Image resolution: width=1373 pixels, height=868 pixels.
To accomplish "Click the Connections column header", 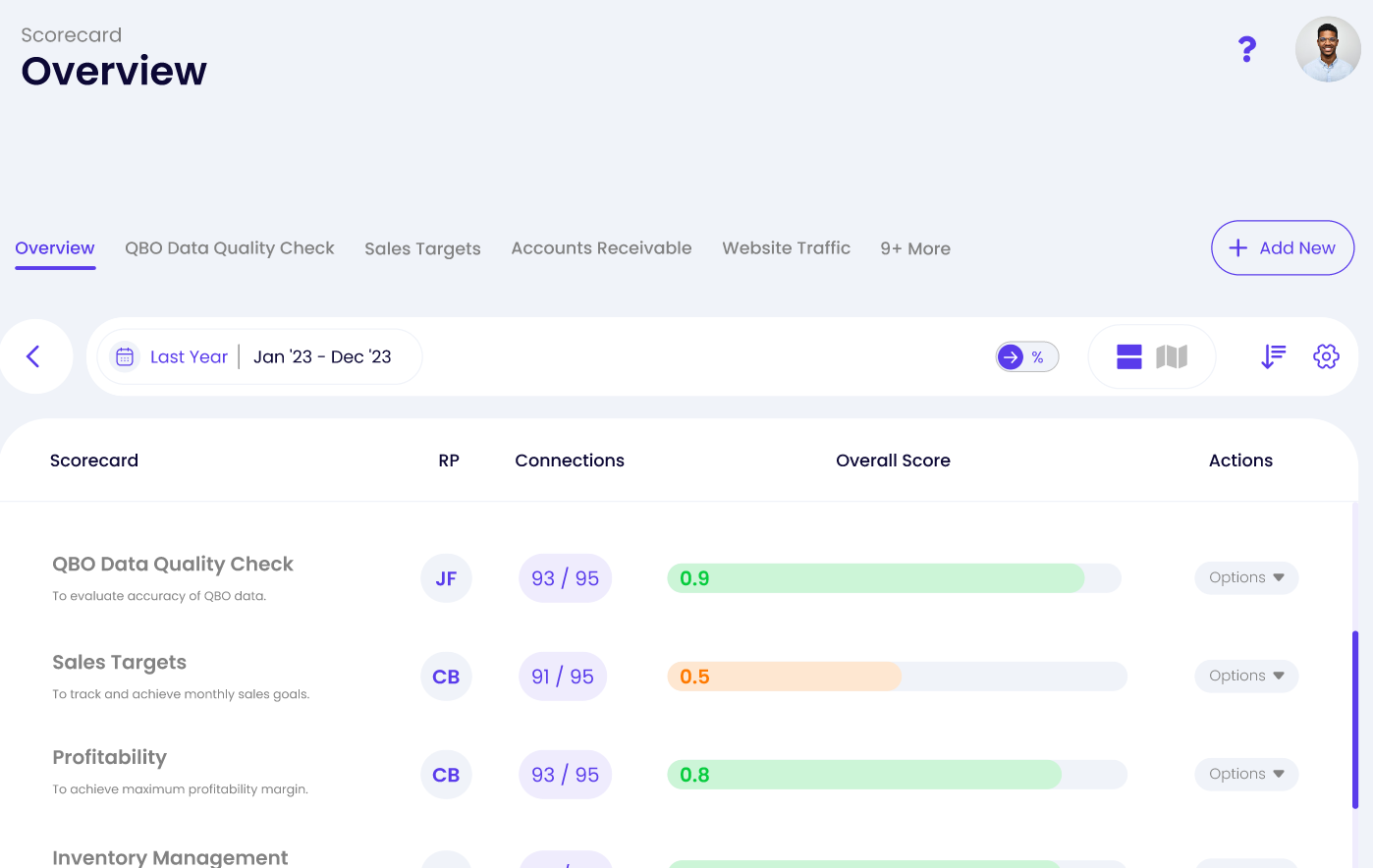I will tap(570, 461).
